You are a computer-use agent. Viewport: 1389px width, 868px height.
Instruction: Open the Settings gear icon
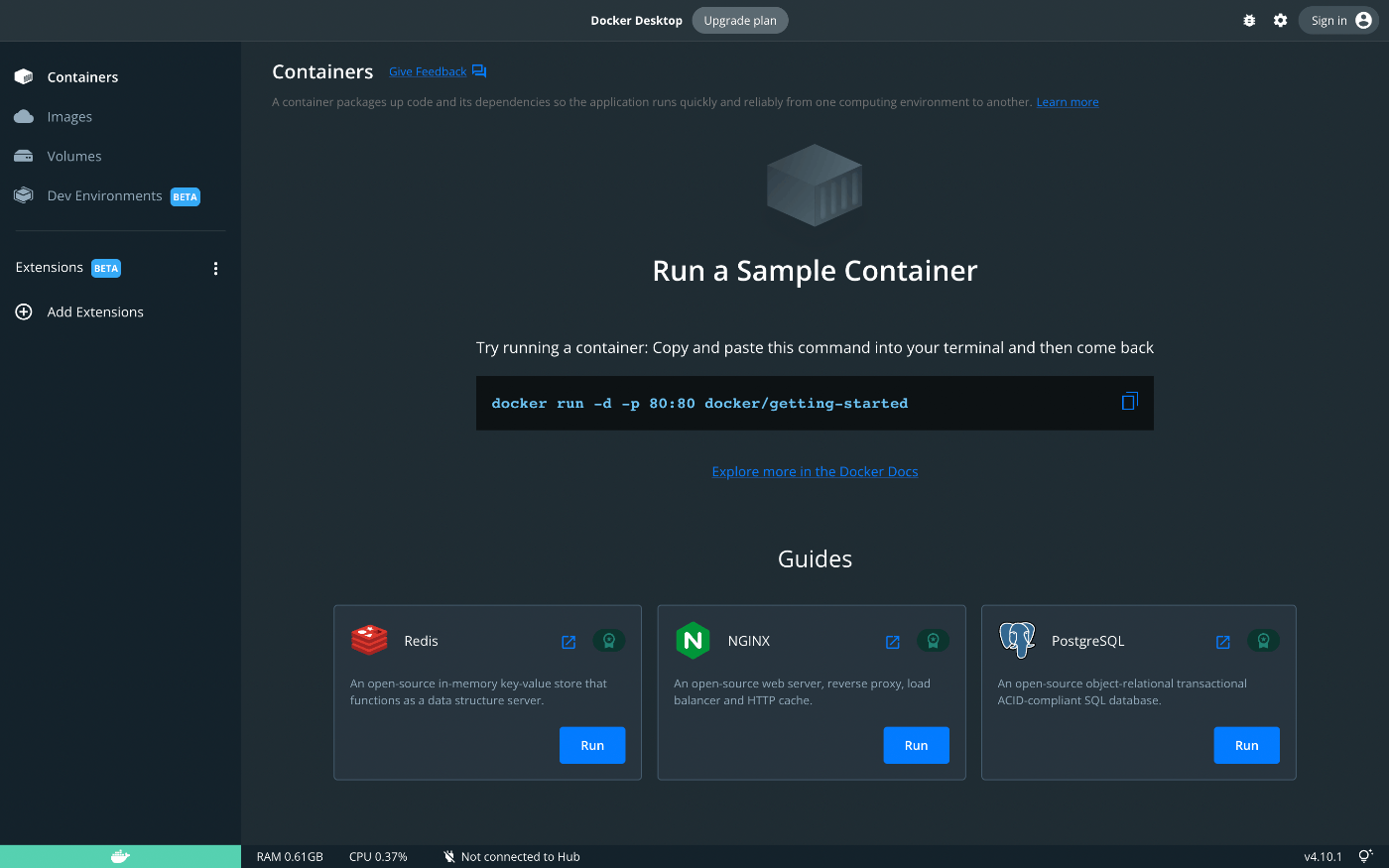pos(1281,21)
